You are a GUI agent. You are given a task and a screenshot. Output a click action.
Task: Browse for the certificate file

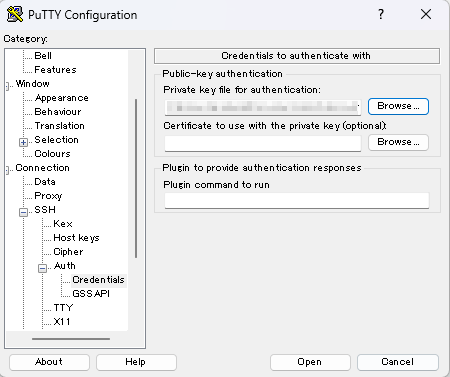[398, 142]
